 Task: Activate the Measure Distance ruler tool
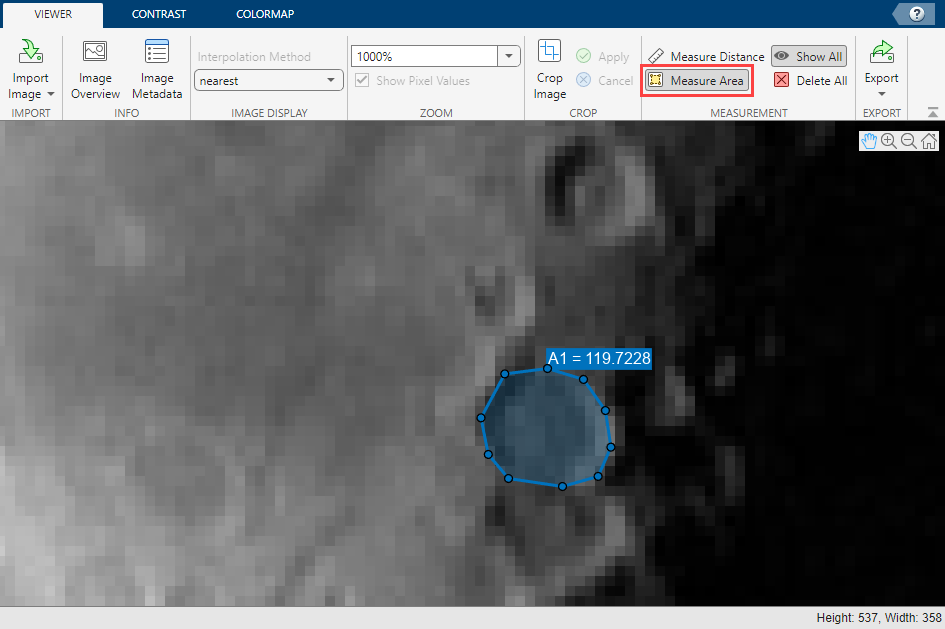click(706, 57)
